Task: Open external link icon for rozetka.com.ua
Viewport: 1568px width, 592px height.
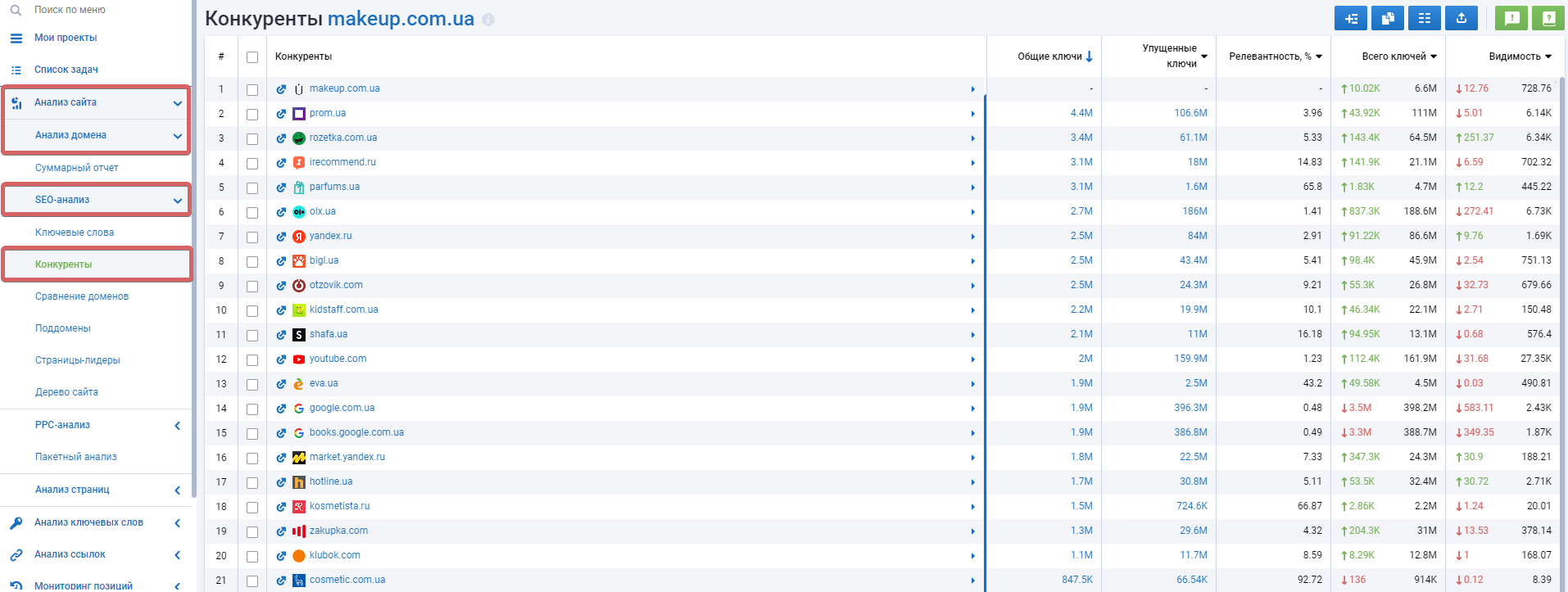Action: (281, 138)
